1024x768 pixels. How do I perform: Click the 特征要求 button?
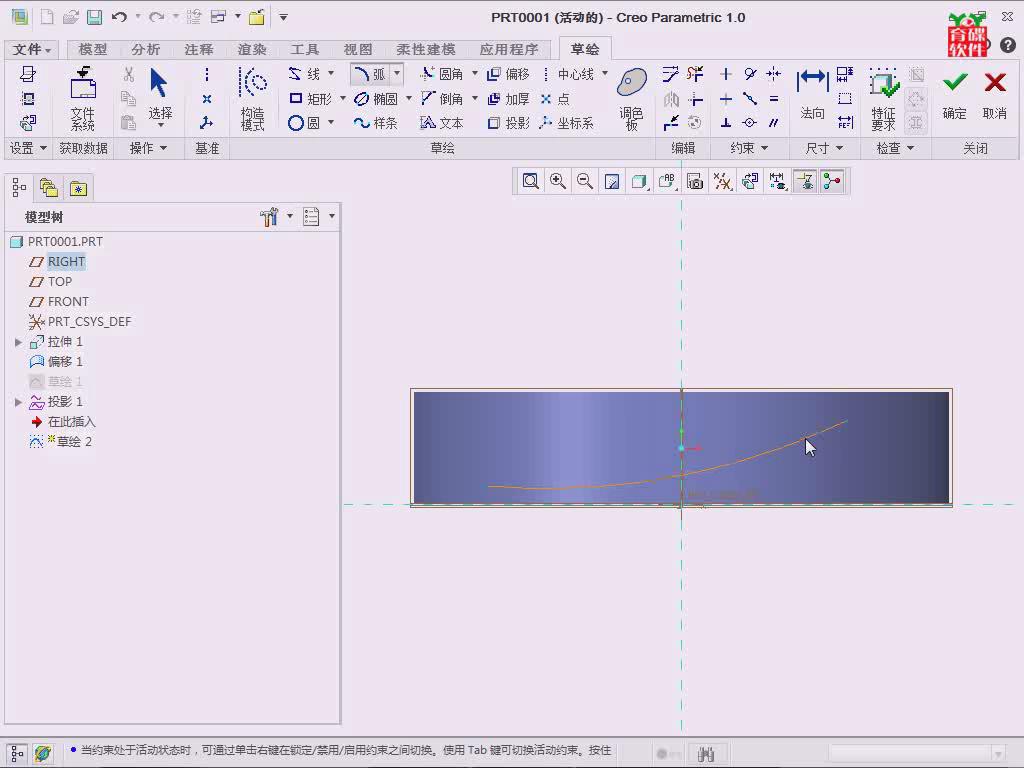[884, 99]
